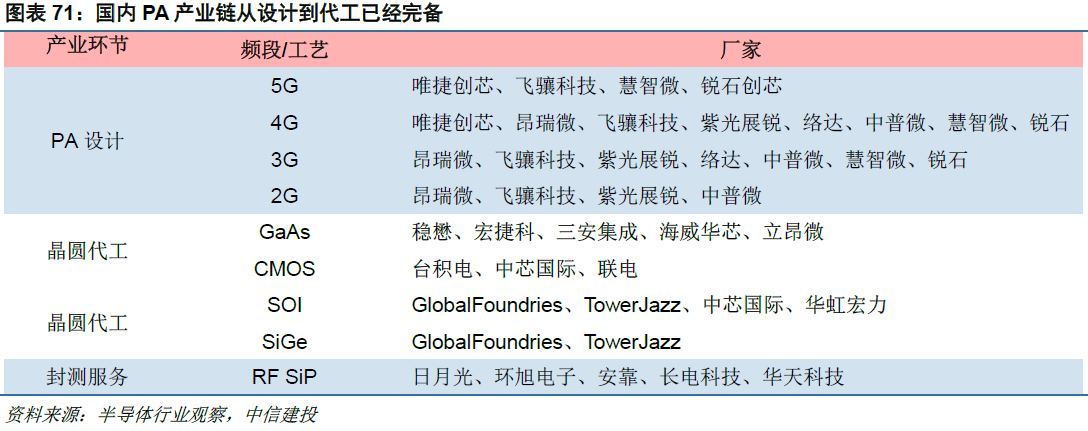Click "络达" in the 4G row
This screenshot has height=431, width=1088.
click(x=824, y=123)
